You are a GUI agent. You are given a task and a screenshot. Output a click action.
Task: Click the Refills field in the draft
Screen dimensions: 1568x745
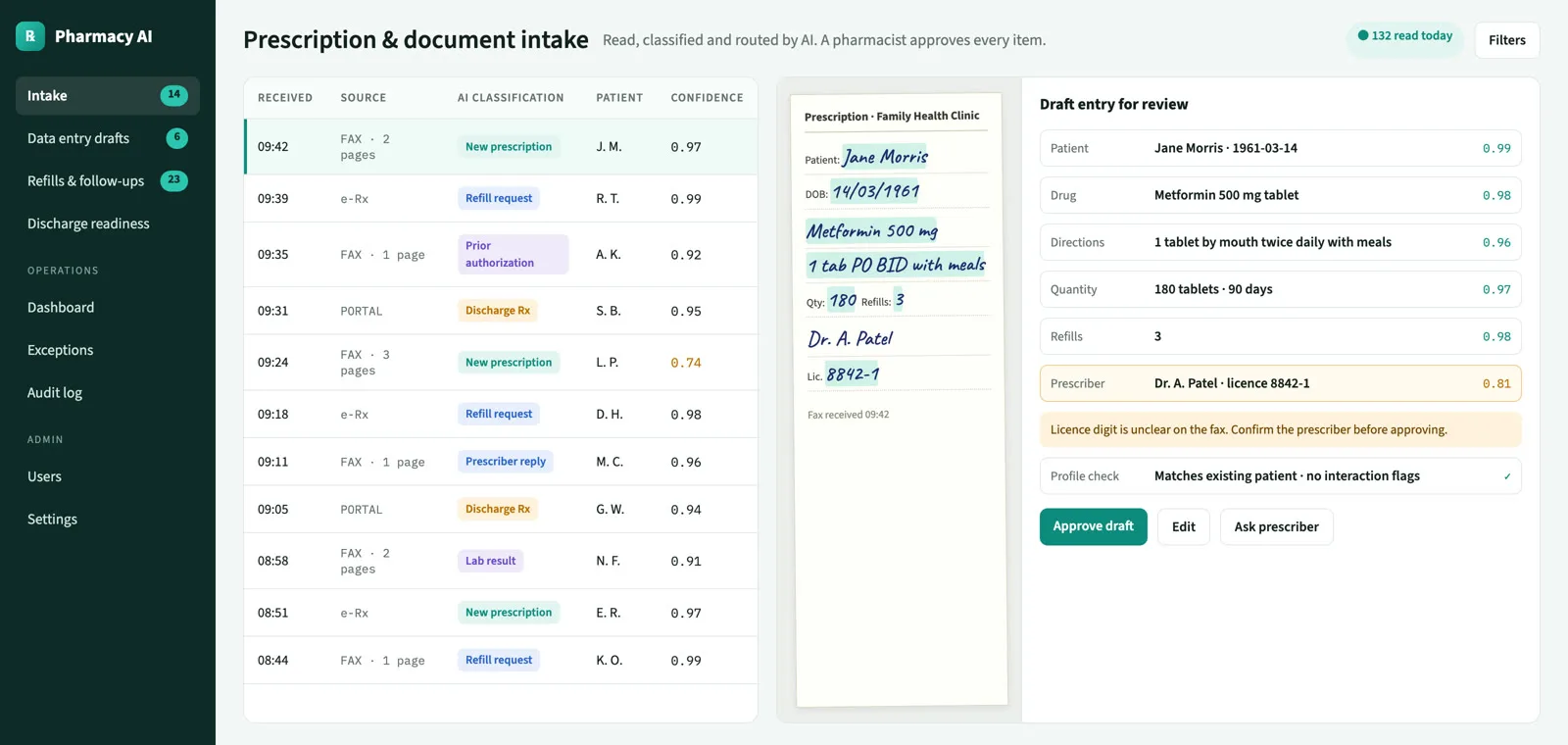click(1280, 336)
